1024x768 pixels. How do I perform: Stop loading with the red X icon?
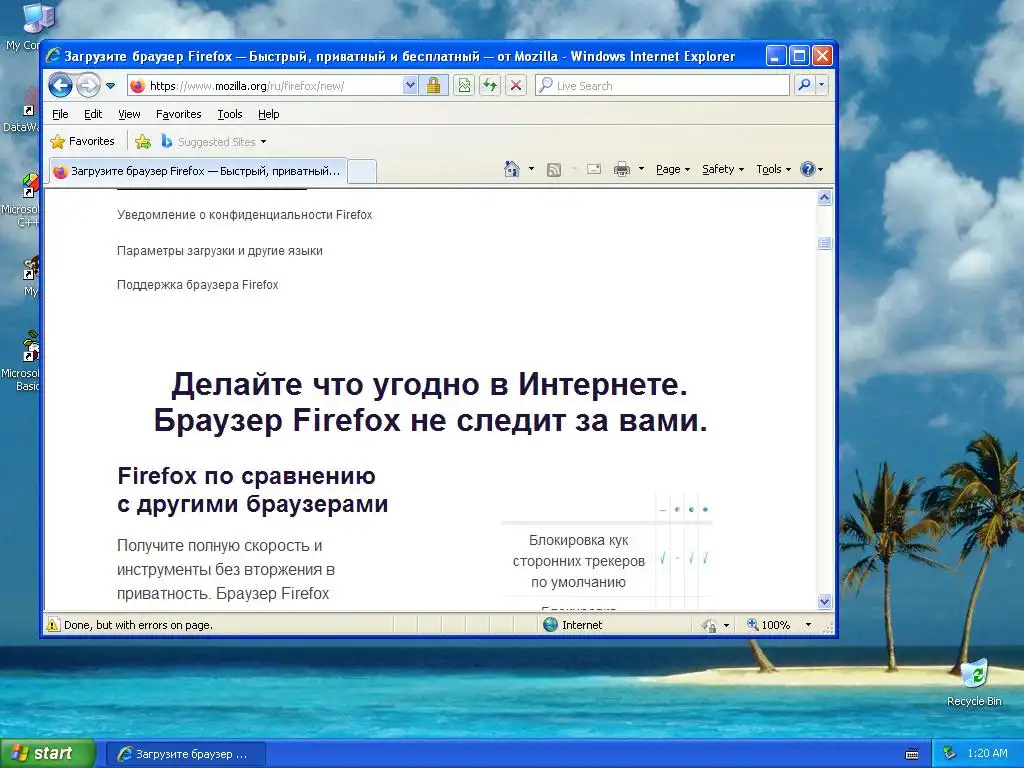coord(516,86)
